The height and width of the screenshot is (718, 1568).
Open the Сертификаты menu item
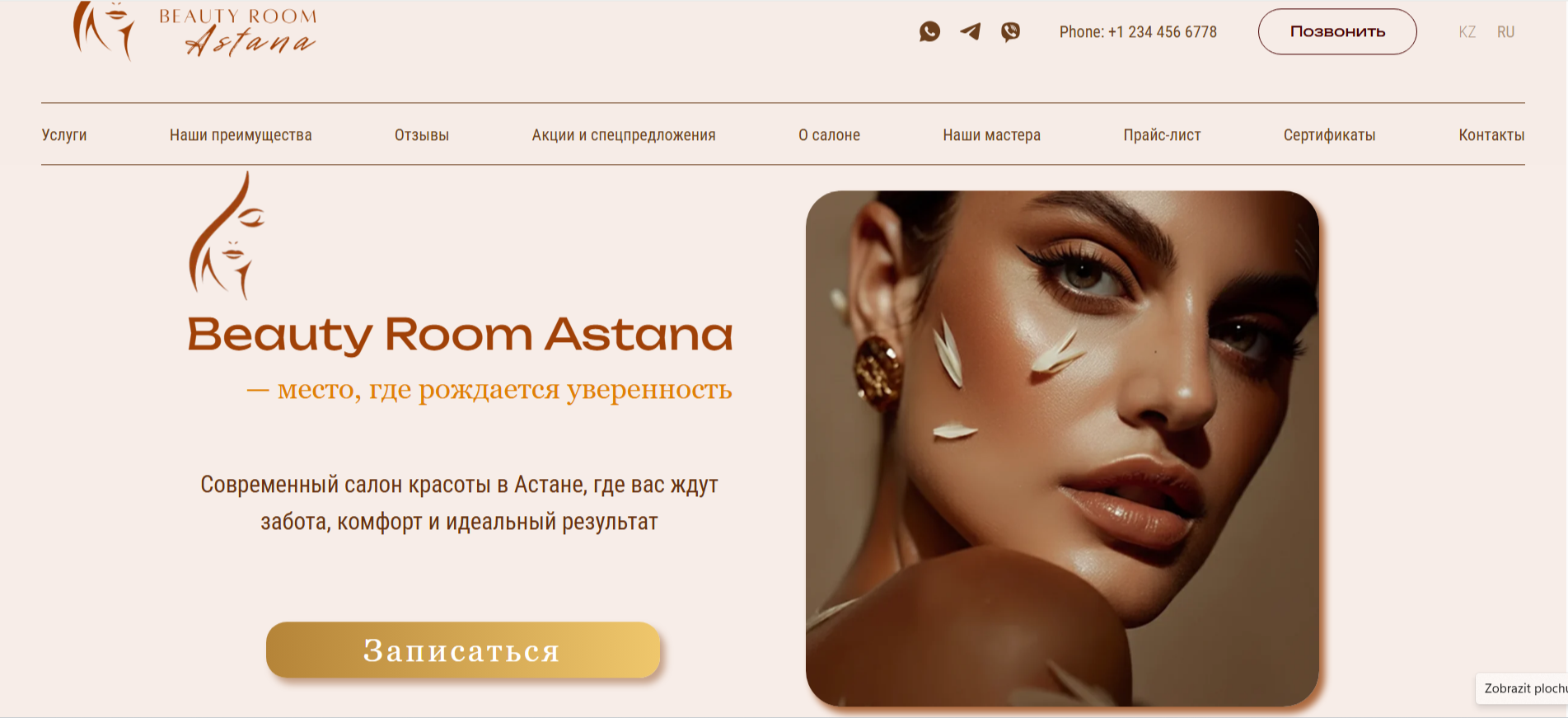(1330, 135)
